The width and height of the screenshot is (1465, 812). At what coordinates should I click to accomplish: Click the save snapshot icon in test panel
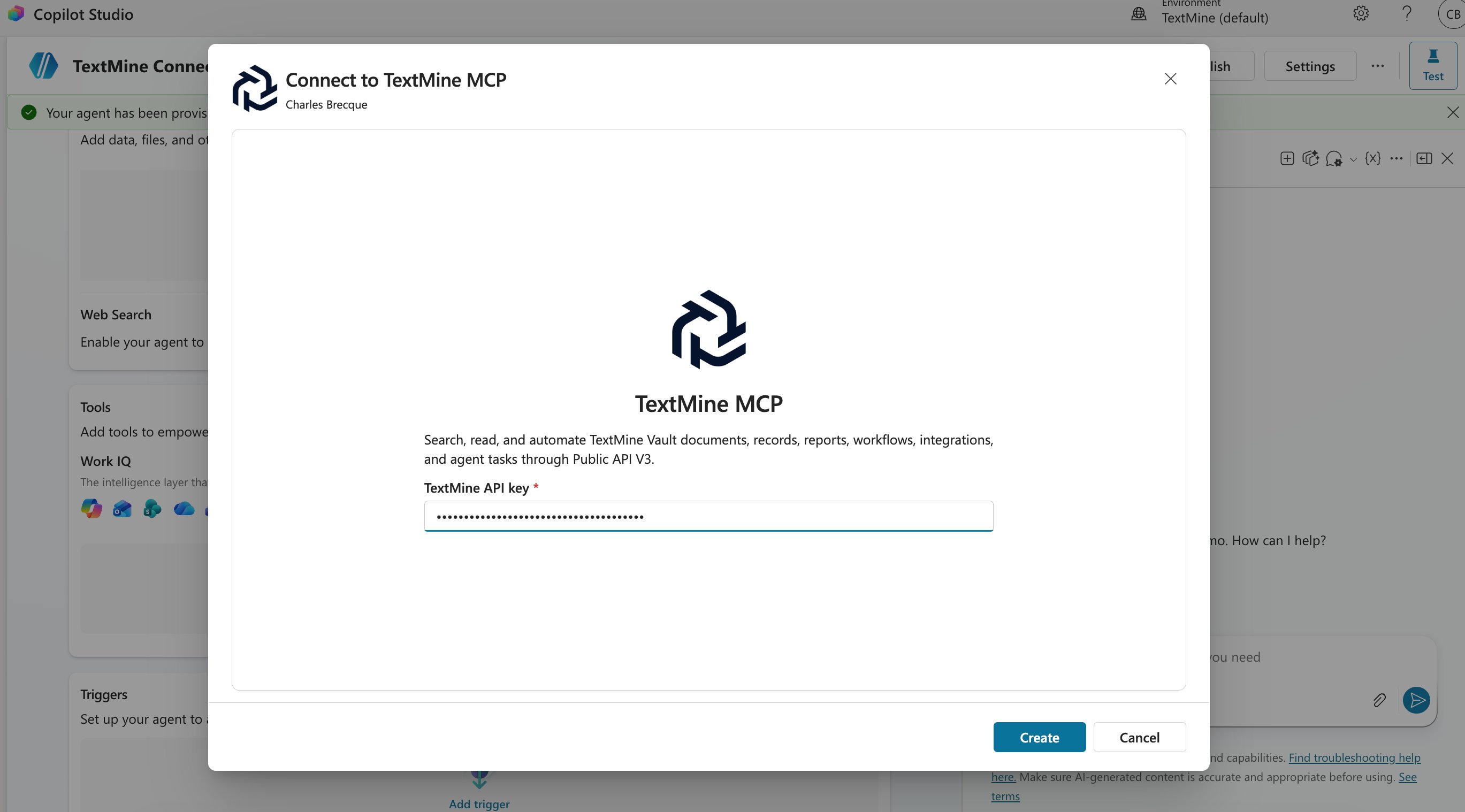click(1310, 158)
